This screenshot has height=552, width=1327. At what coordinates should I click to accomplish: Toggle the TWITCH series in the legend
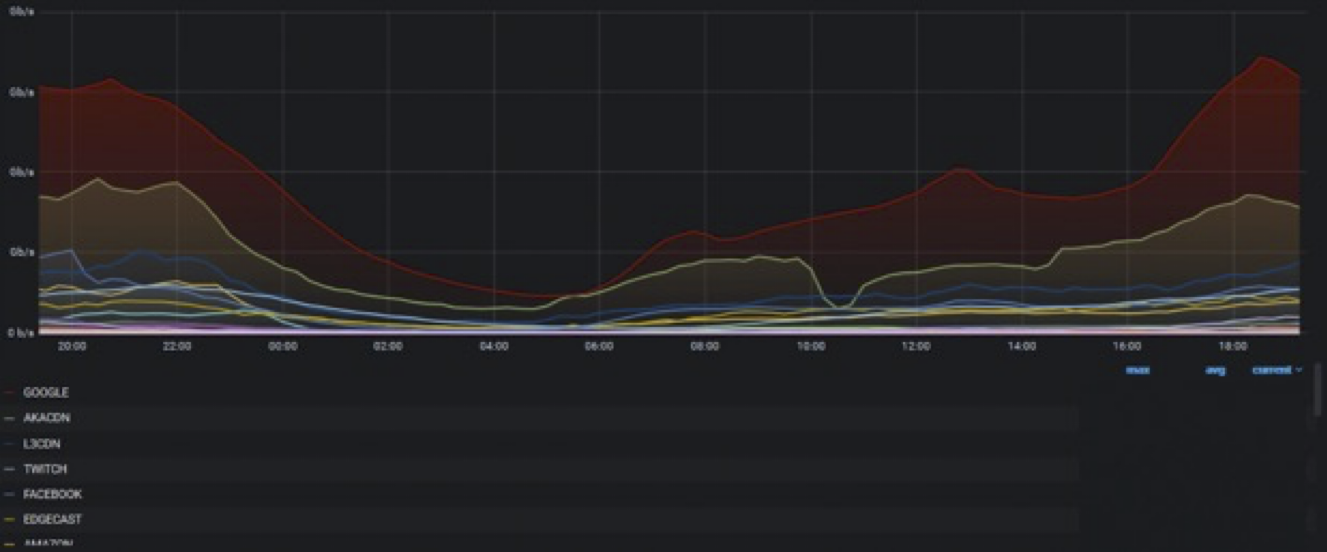point(45,469)
